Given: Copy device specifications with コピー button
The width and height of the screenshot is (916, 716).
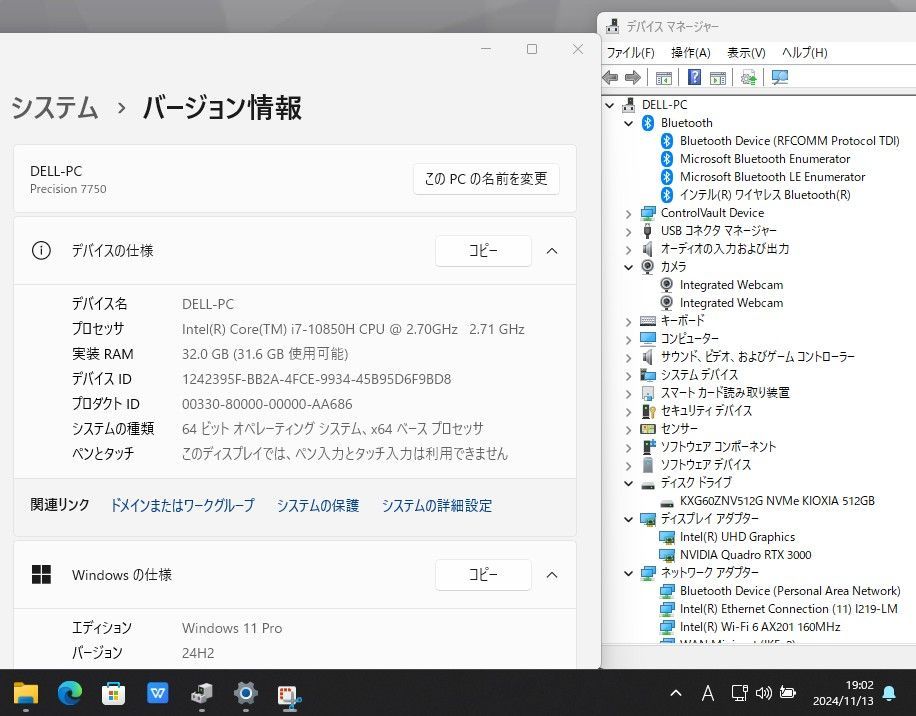Looking at the screenshot, I should coord(483,251).
